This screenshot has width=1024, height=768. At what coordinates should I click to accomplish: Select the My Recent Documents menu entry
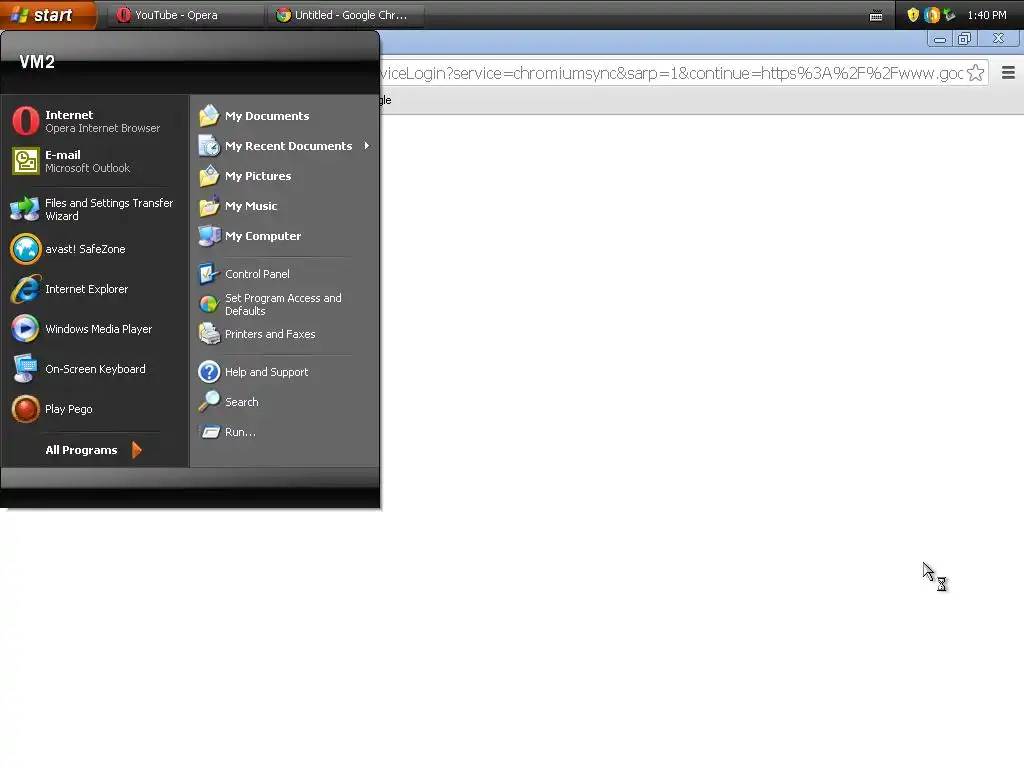tap(285, 146)
